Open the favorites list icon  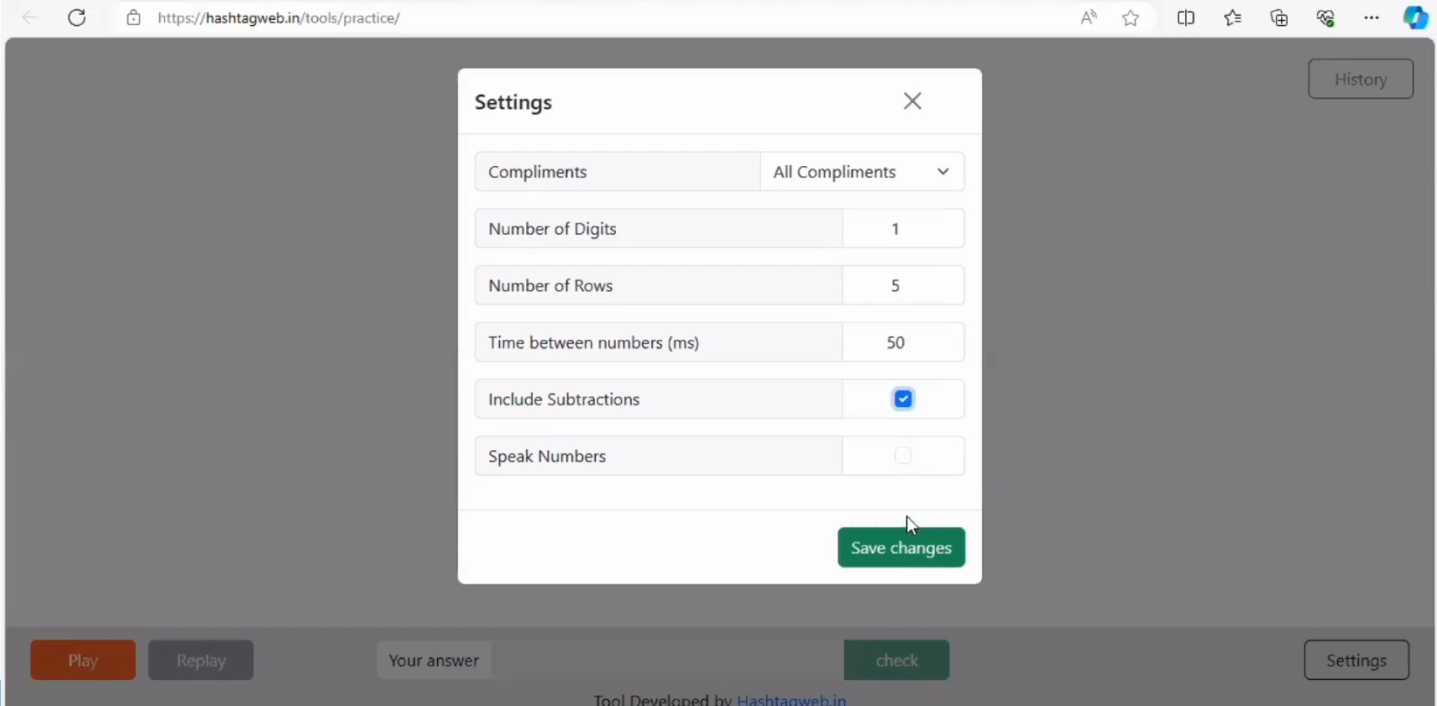[x=1232, y=17]
